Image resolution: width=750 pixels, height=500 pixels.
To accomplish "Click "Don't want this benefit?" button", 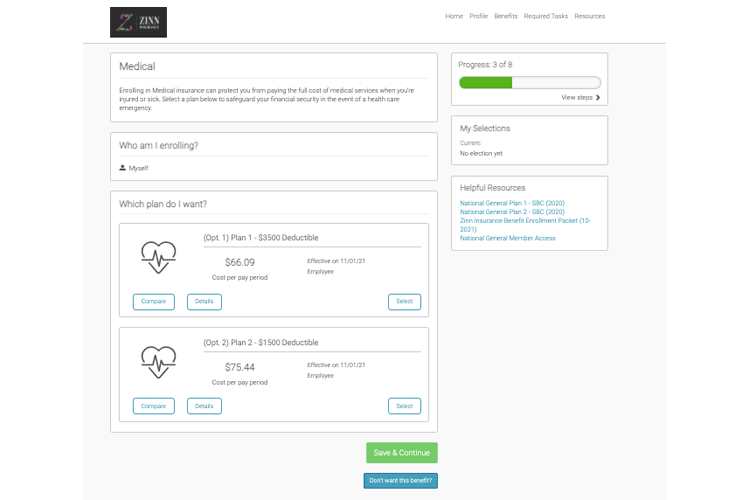I will click(x=400, y=481).
